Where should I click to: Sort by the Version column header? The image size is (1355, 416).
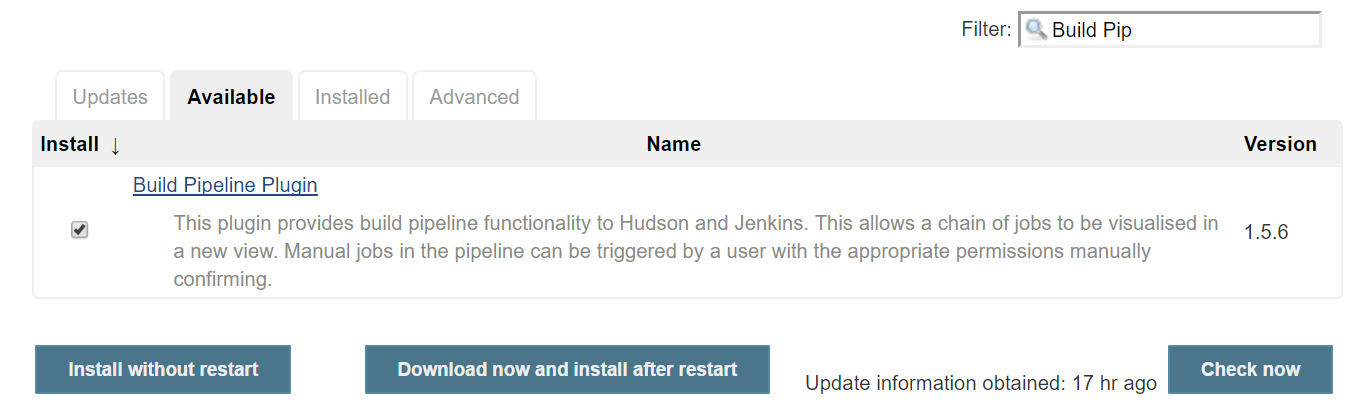point(1280,144)
